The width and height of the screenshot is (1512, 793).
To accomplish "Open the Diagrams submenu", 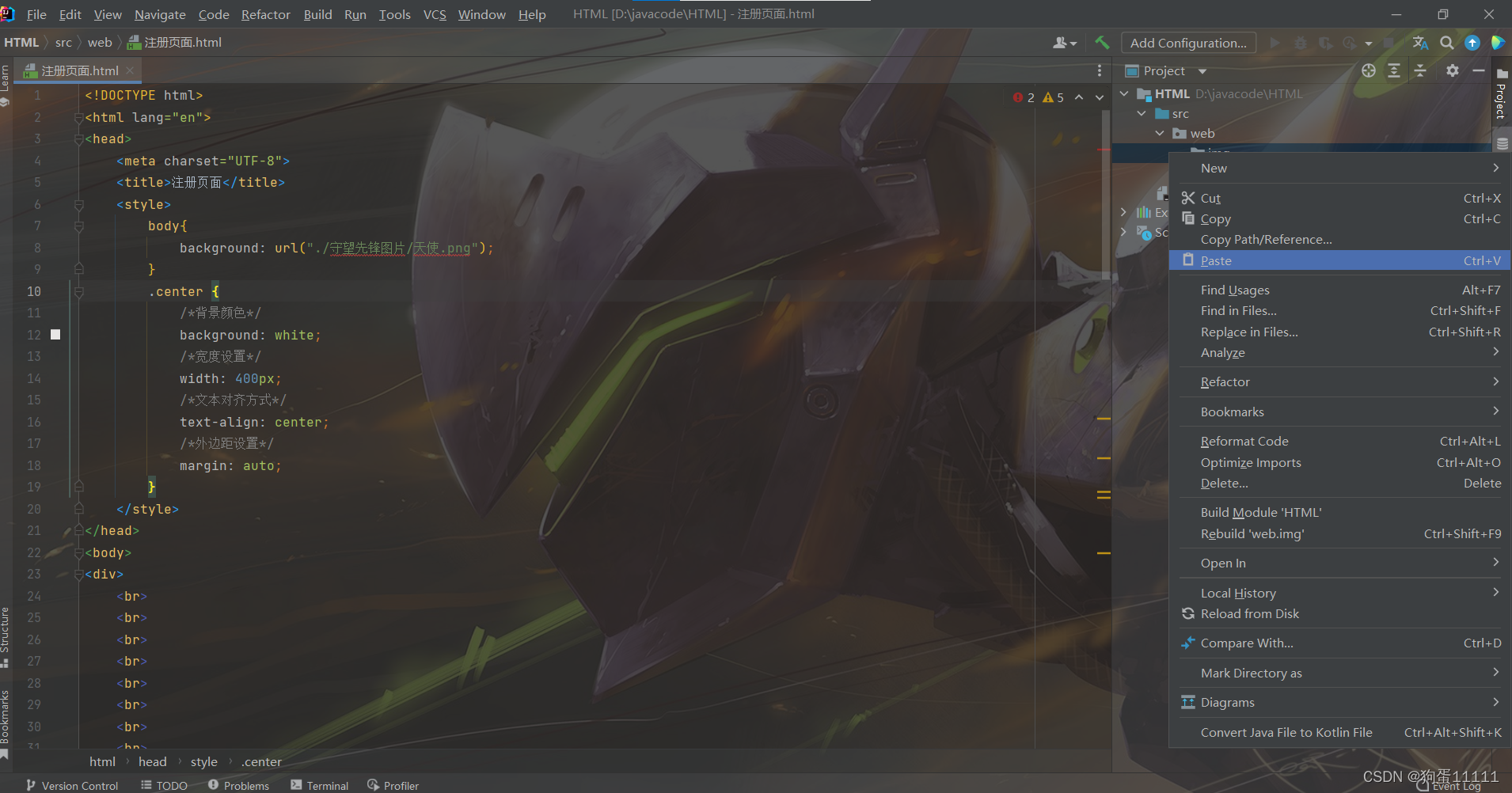I will point(1339,702).
